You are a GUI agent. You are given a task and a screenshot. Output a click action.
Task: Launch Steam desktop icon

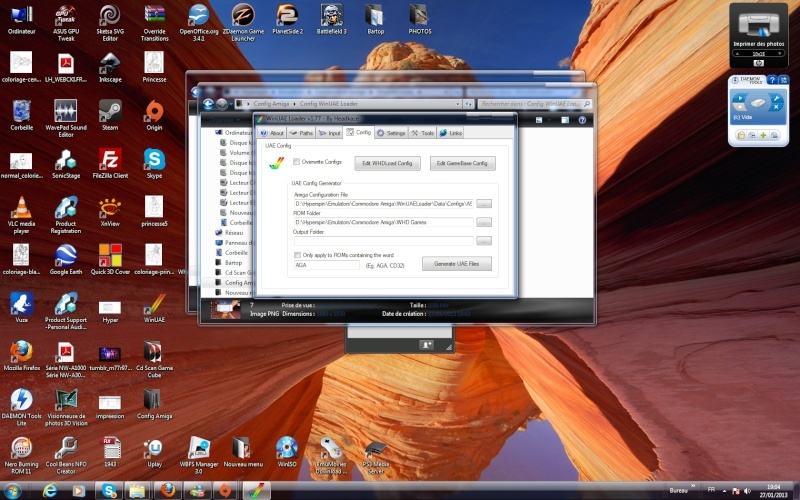pyautogui.click(x=110, y=115)
